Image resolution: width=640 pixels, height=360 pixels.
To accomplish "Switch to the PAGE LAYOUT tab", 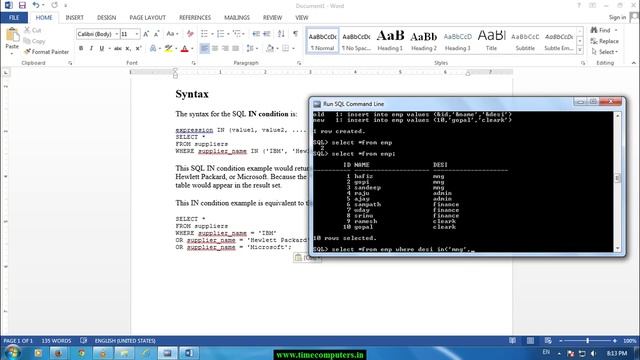I will 147,18.
